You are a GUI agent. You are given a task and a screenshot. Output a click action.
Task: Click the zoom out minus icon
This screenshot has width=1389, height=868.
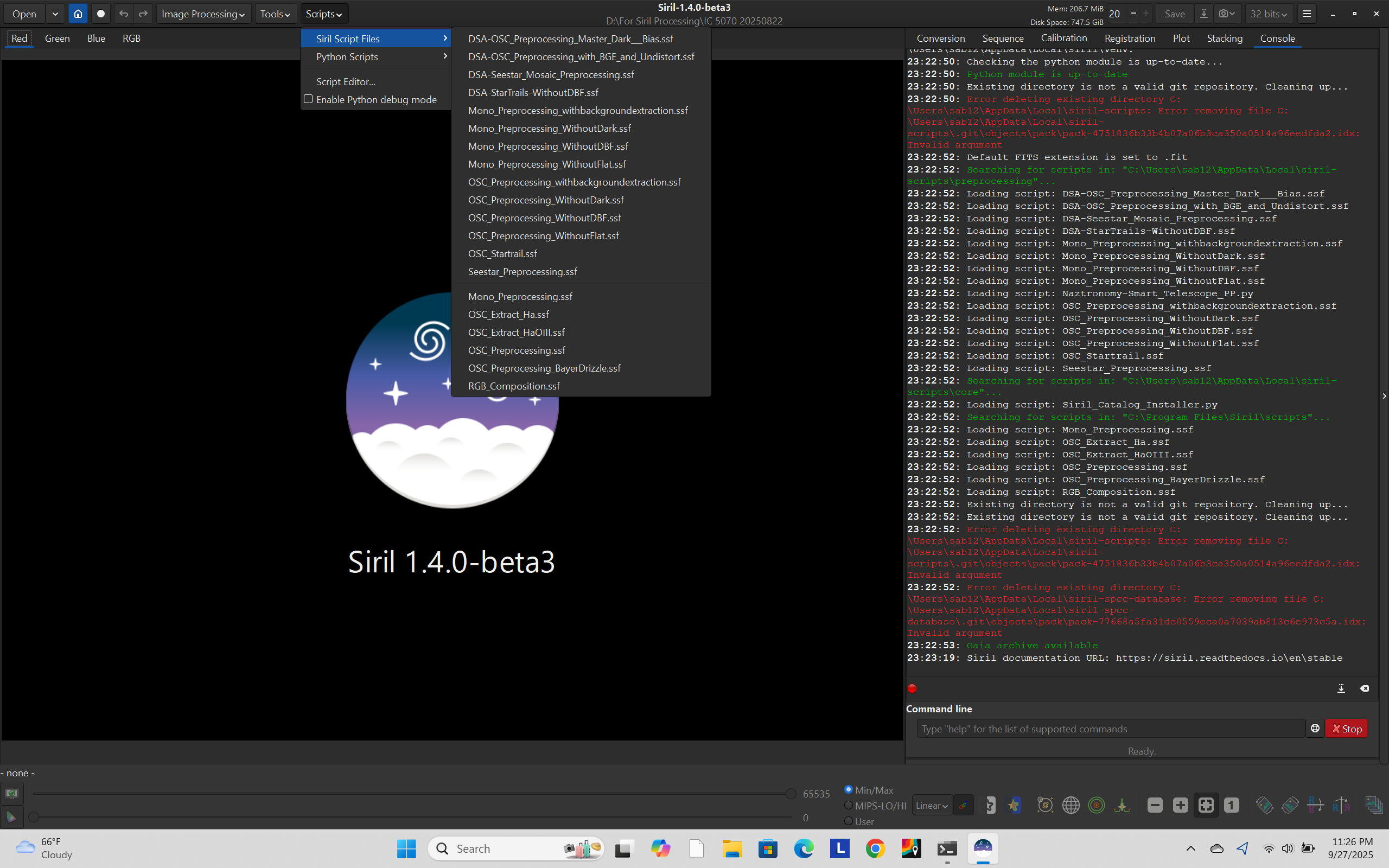coord(1155,806)
